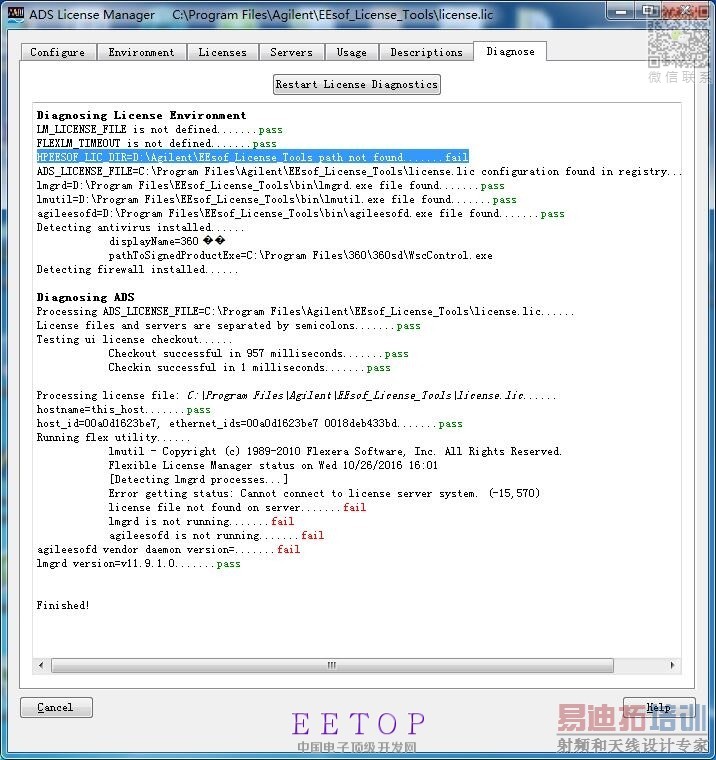The image size is (716, 760).
Task: Click 'agileesofd vendor daemon version' line
Action: click(x=168, y=550)
